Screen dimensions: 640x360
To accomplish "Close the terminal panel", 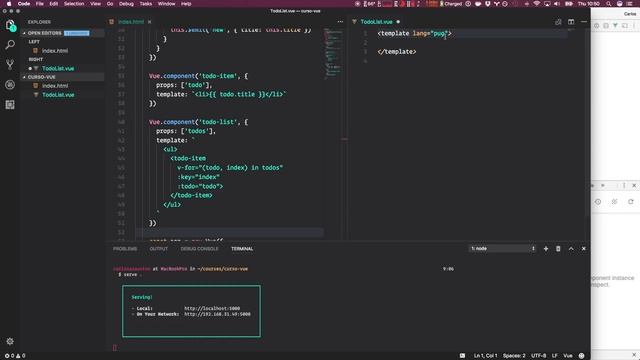I will [584, 249].
